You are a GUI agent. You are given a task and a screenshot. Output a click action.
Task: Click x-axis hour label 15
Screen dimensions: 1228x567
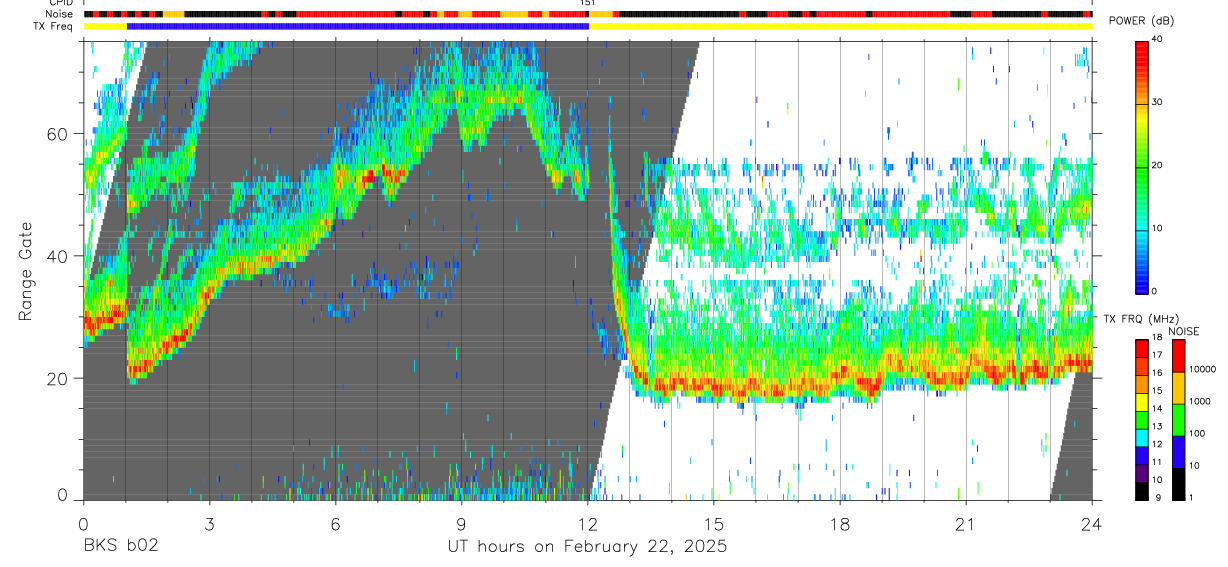(714, 524)
